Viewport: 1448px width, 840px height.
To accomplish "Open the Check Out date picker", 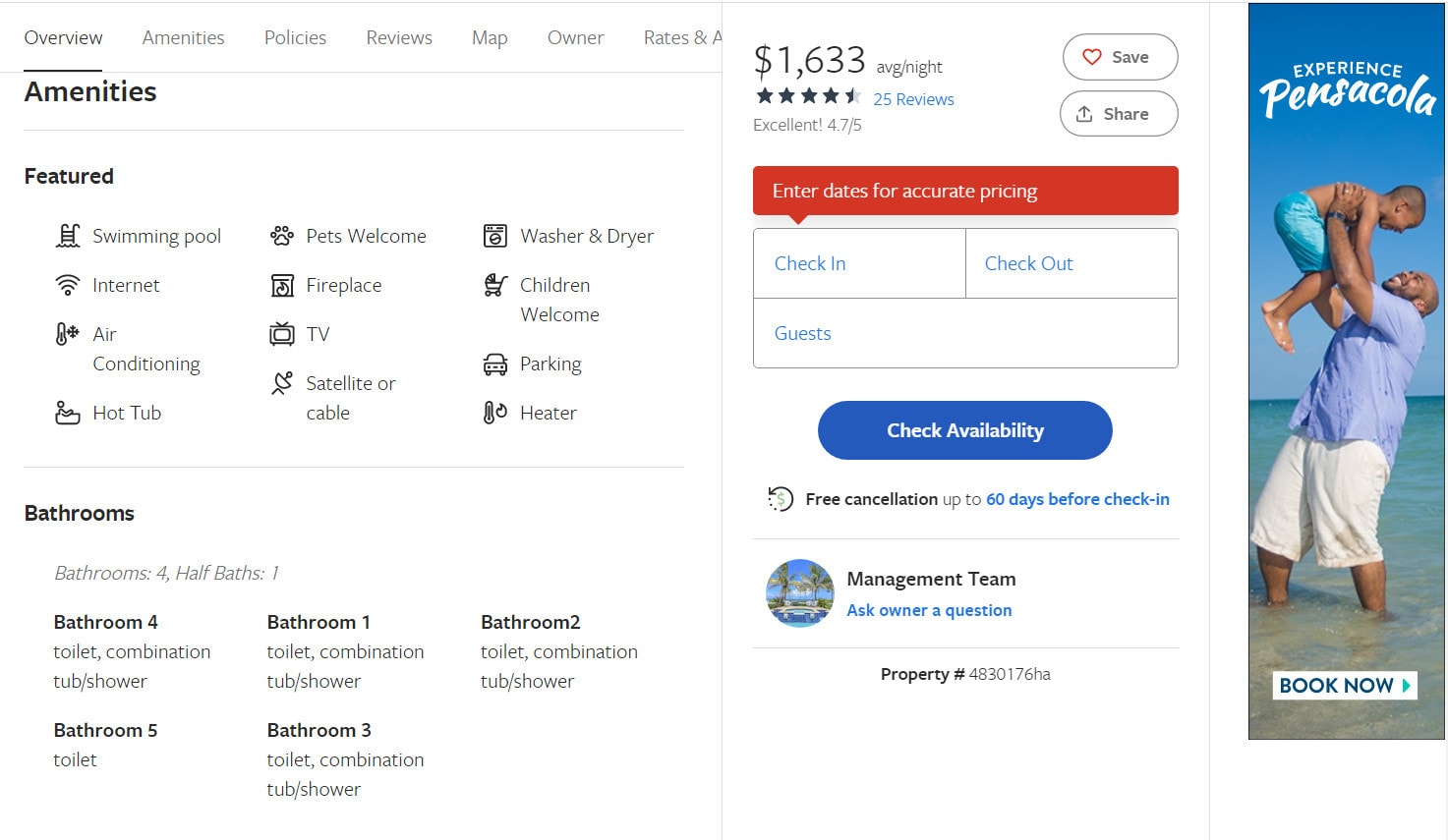I will (x=1071, y=263).
